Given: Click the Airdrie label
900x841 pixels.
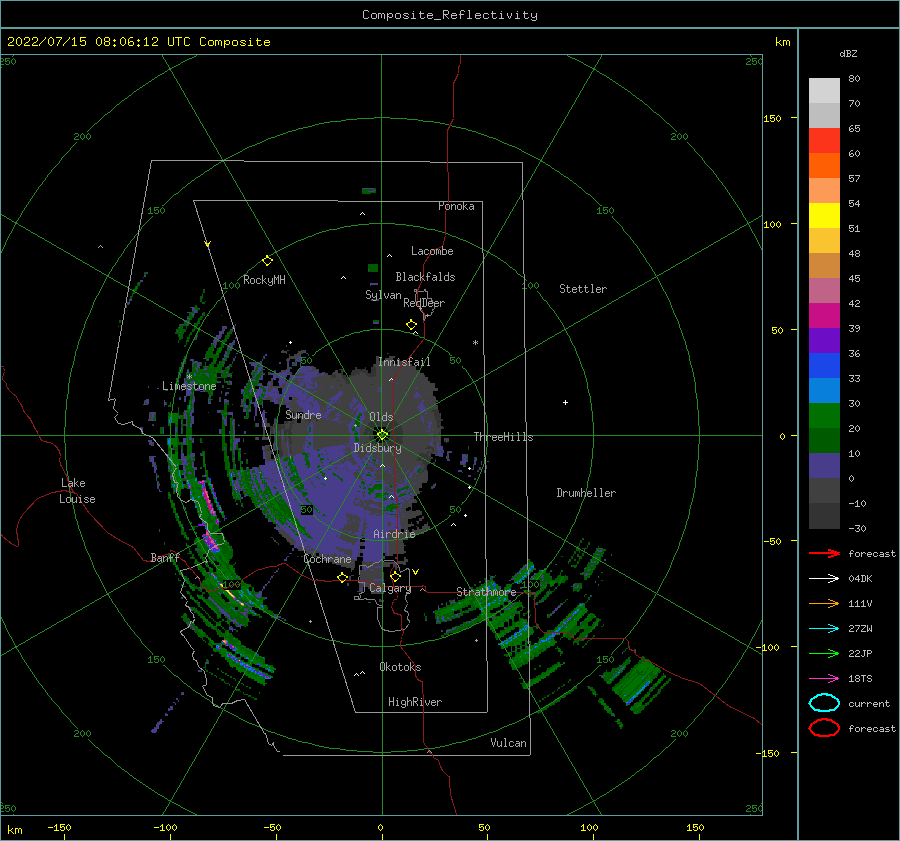Looking at the screenshot, I should coord(394,534).
